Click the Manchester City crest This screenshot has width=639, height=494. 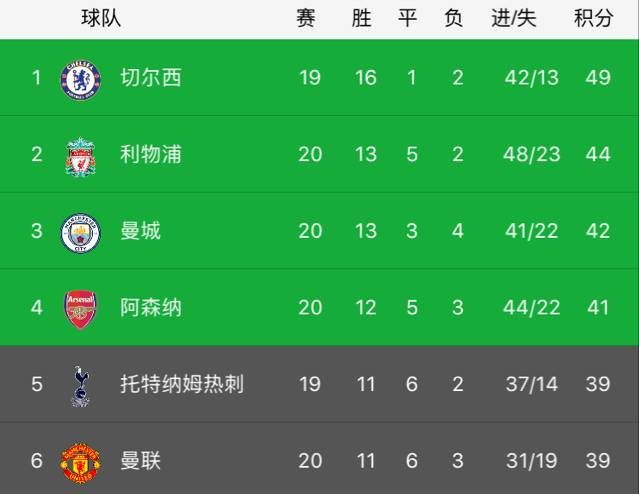coord(80,233)
